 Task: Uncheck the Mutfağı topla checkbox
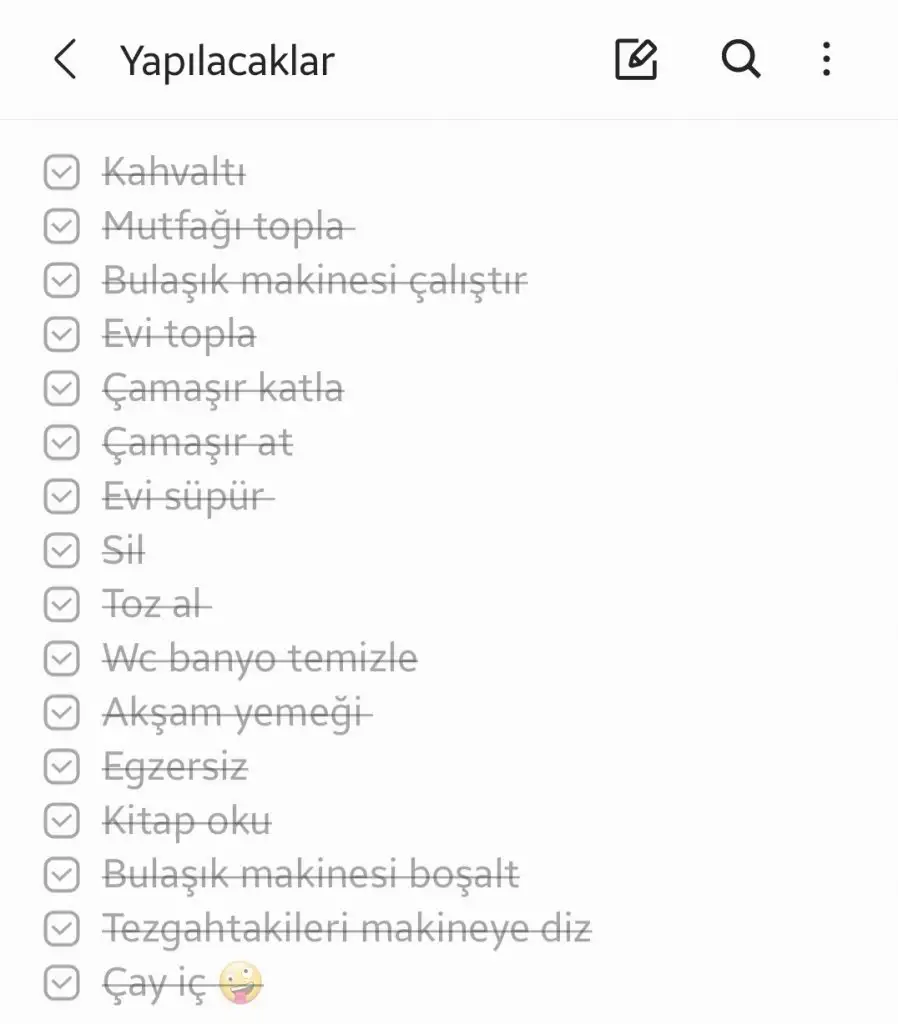(x=62, y=227)
